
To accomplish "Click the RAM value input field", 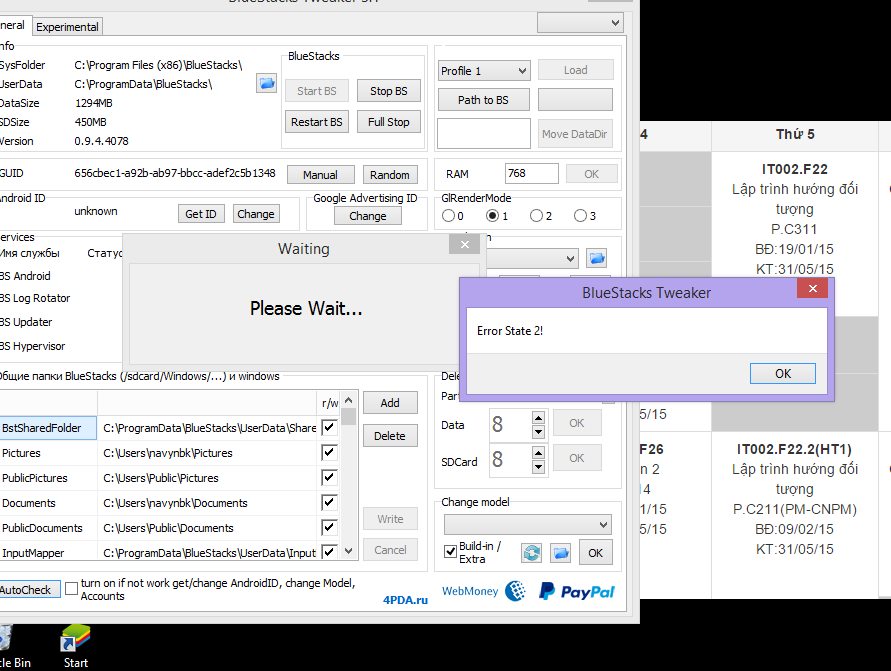I will click(x=531, y=173).
